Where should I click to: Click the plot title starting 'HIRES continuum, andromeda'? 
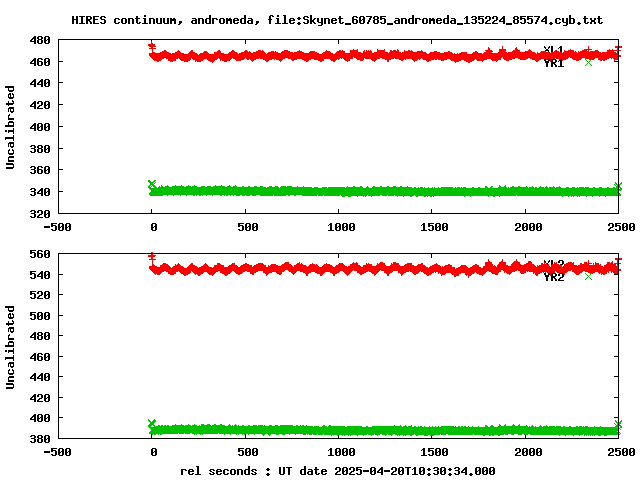[x=337, y=20]
